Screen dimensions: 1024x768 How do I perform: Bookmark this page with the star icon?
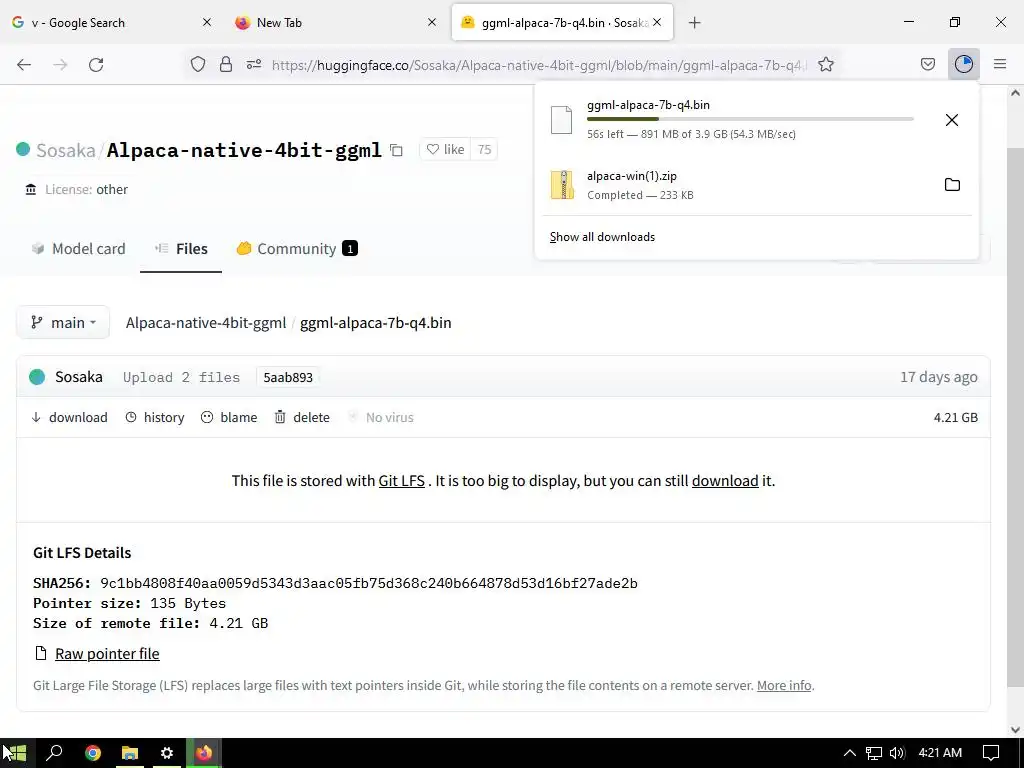[x=825, y=64]
